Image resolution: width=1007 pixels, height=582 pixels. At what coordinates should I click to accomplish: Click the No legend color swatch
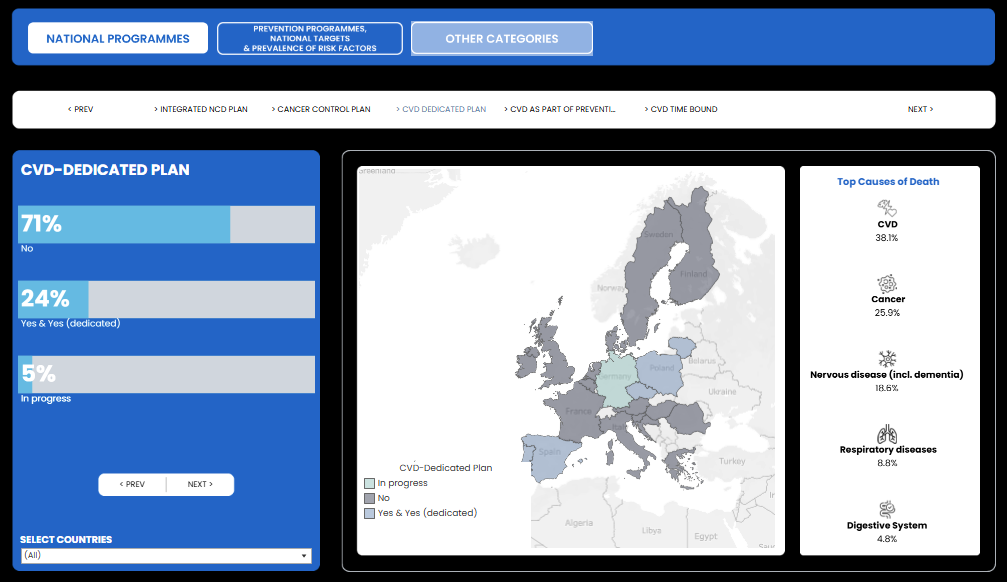[x=370, y=498]
